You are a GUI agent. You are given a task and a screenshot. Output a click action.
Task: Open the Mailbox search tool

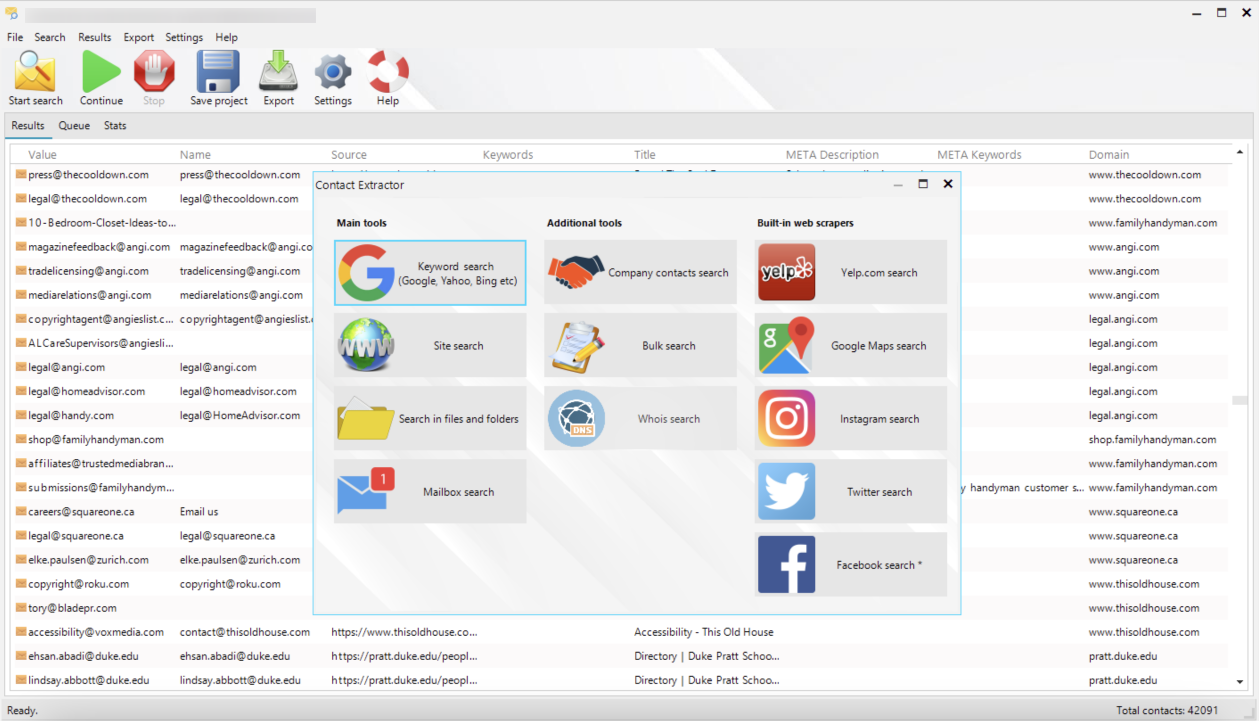coord(430,492)
